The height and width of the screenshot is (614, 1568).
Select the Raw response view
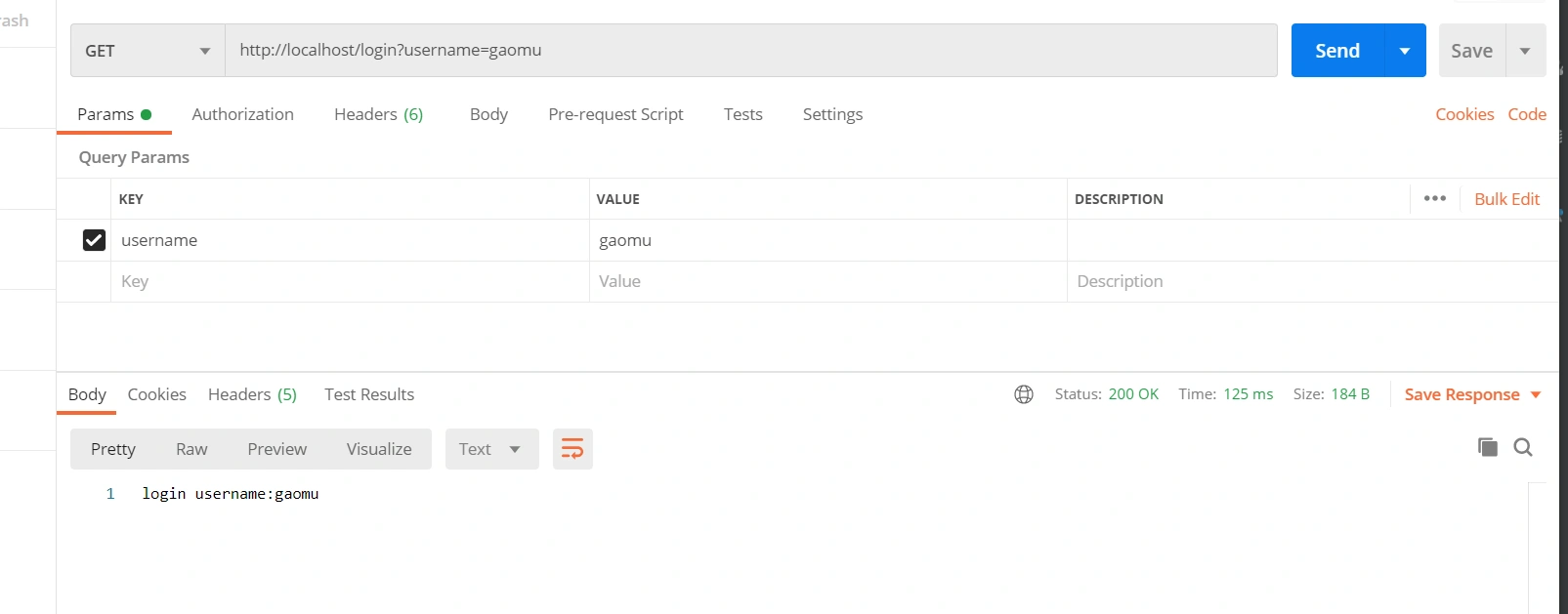click(x=191, y=449)
